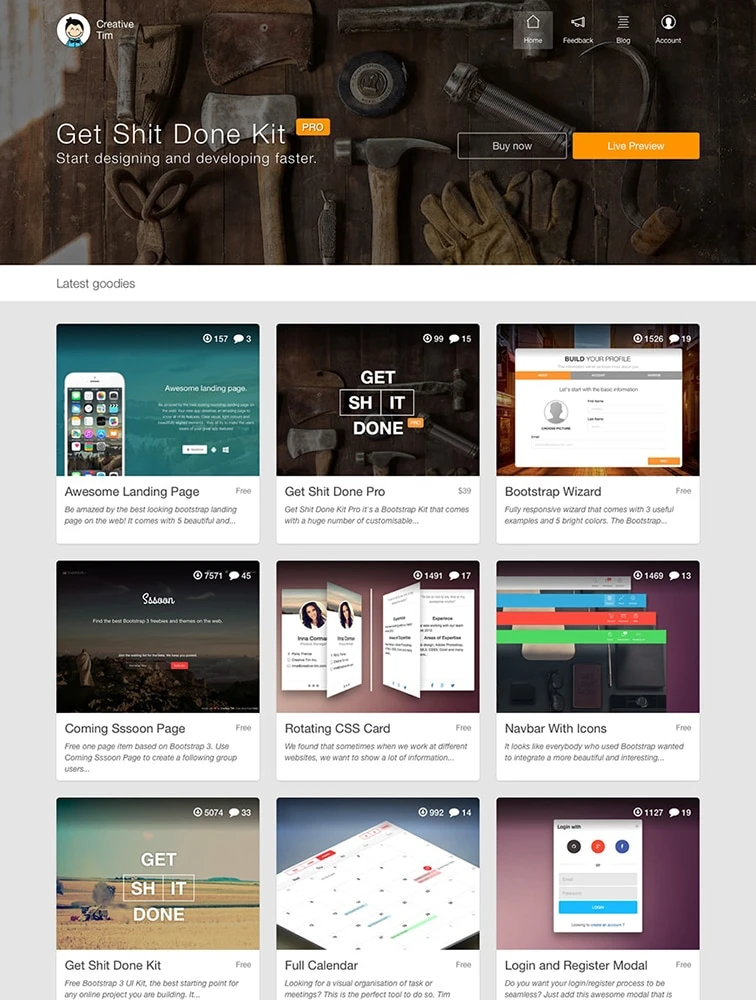756x1000 pixels.
Task: Click the Free label on Bootstrap Wizard
Action: click(x=683, y=491)
